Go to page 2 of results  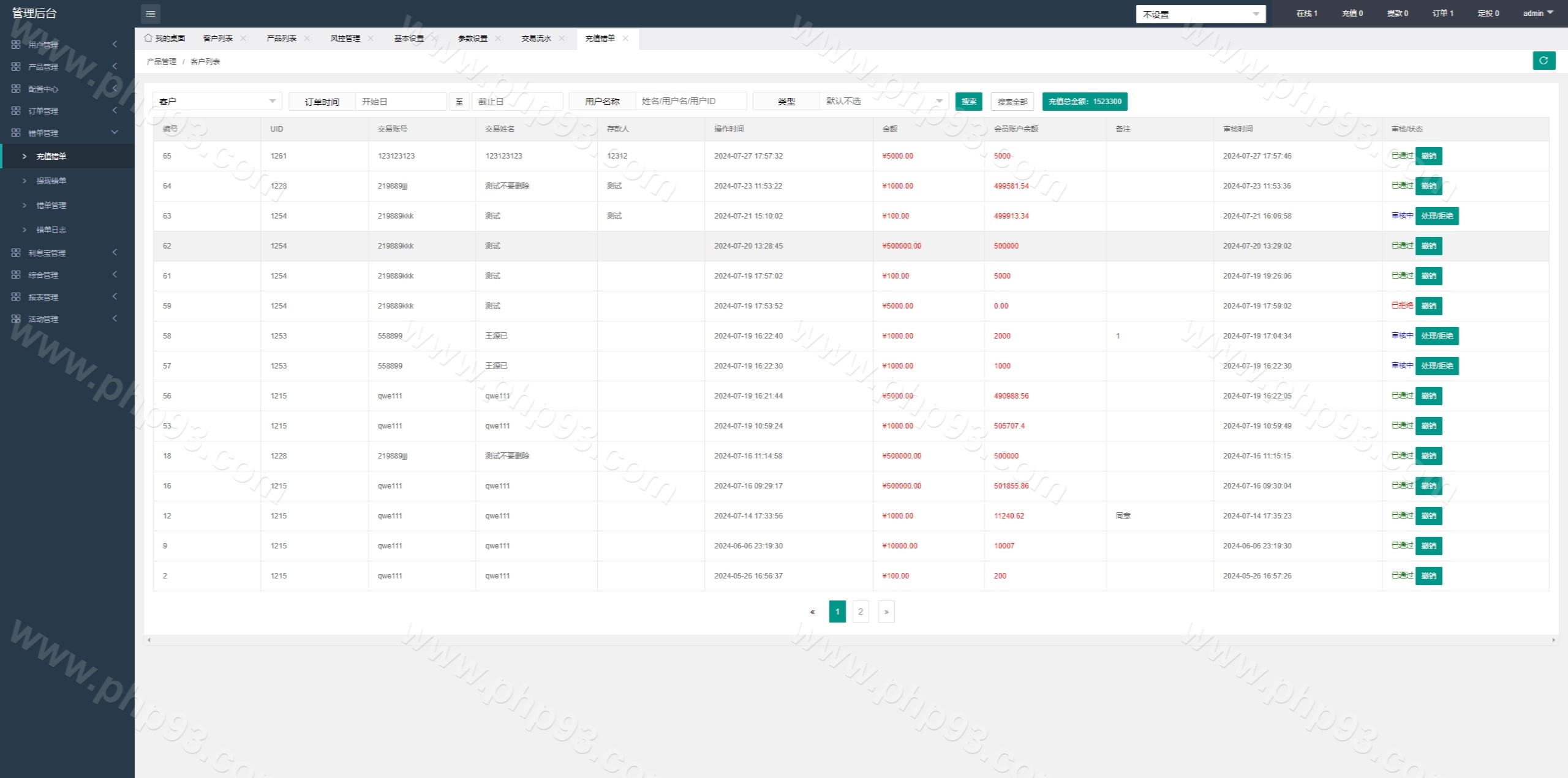point(860,612)
